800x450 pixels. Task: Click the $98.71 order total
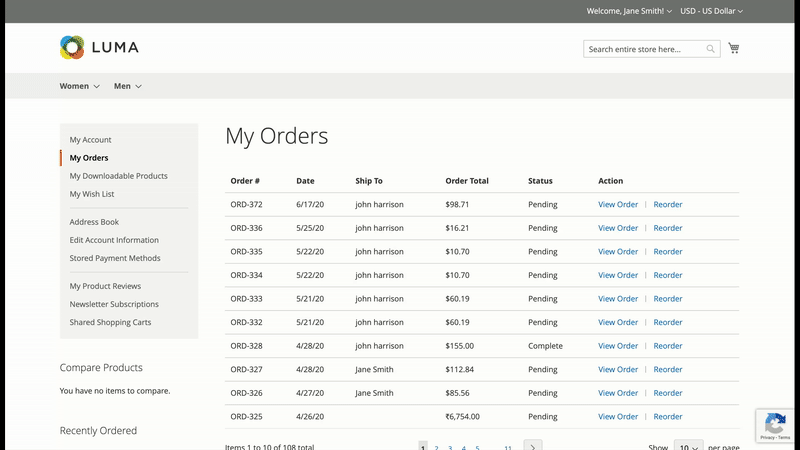[x=457, y=204]
